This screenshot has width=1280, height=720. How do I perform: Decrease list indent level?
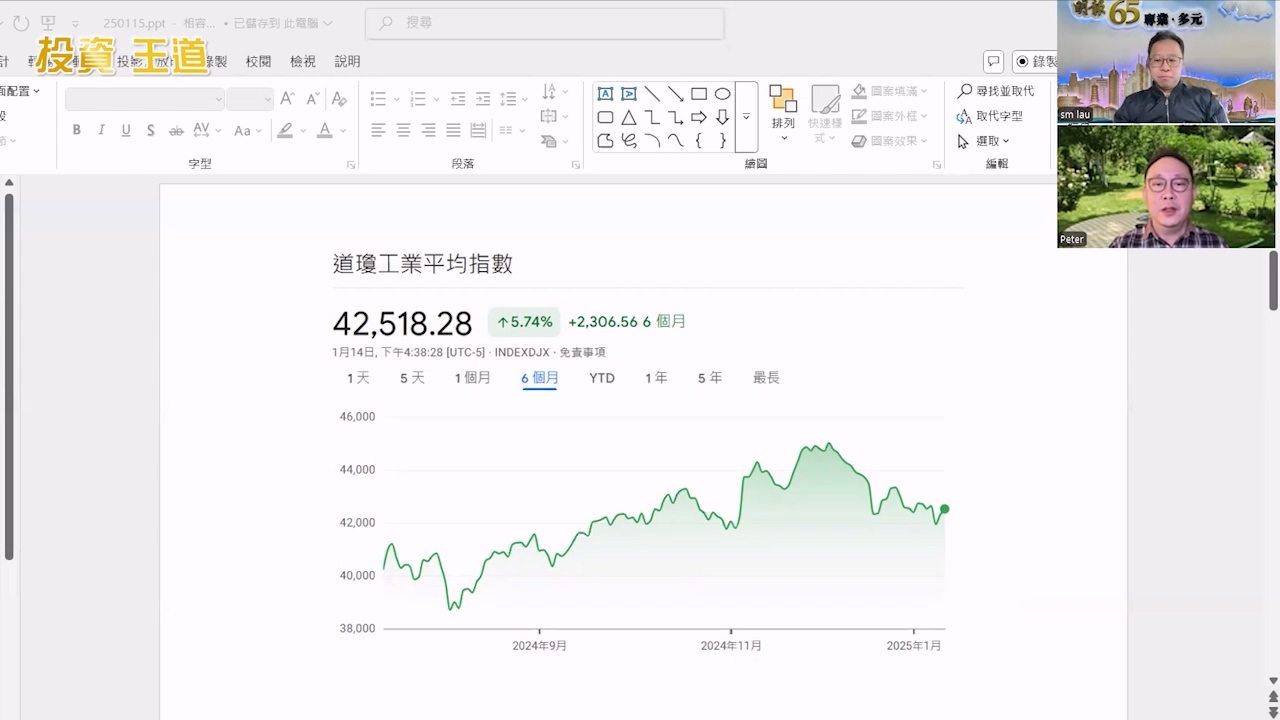458,98
